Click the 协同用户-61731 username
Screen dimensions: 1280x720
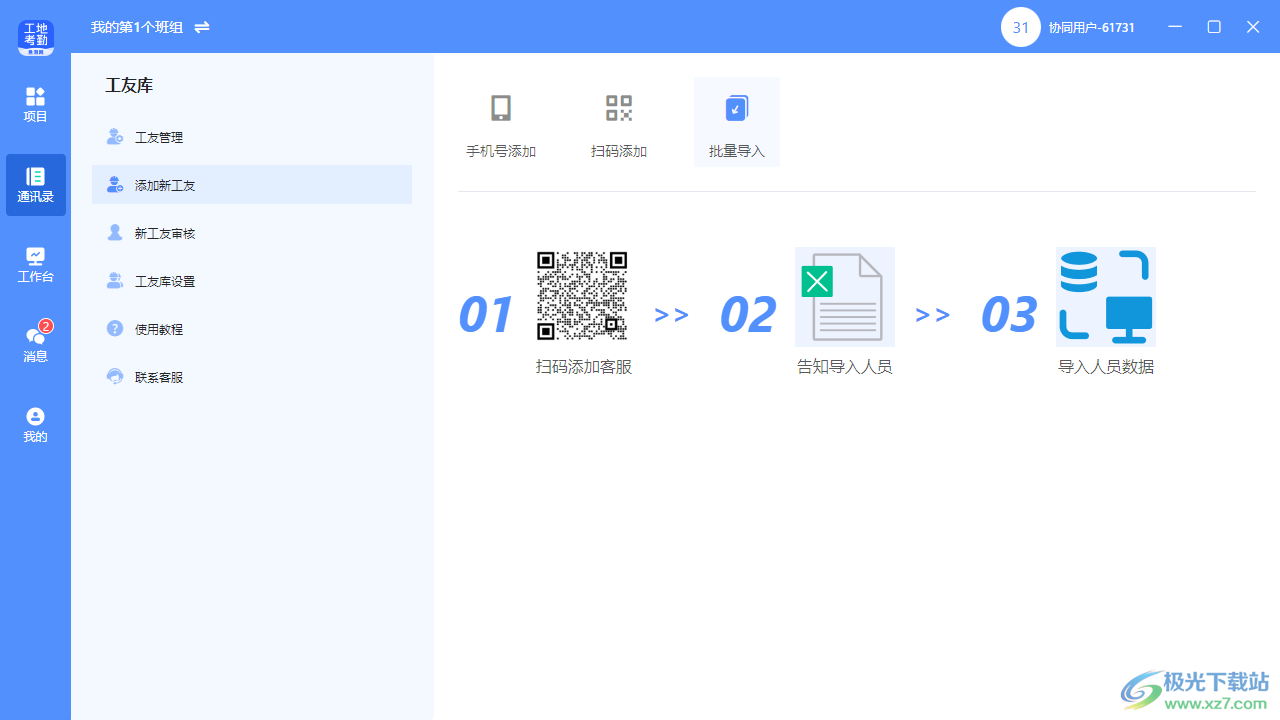coord(1092,27)
